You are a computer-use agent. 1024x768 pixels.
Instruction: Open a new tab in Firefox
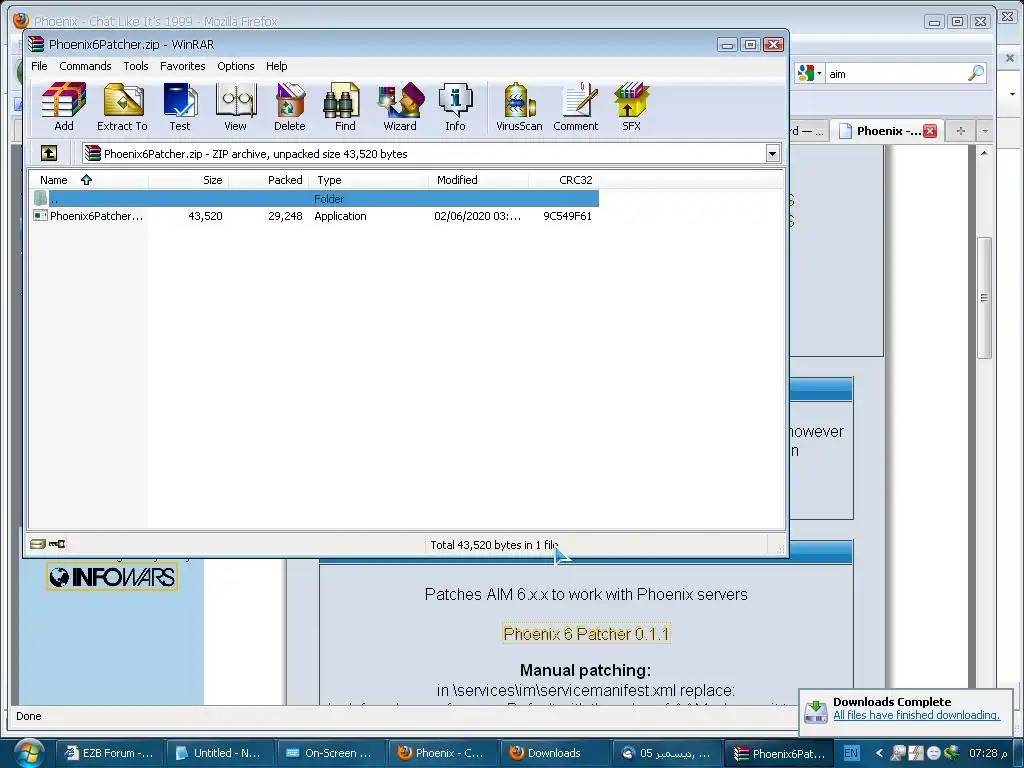point(960,131)
